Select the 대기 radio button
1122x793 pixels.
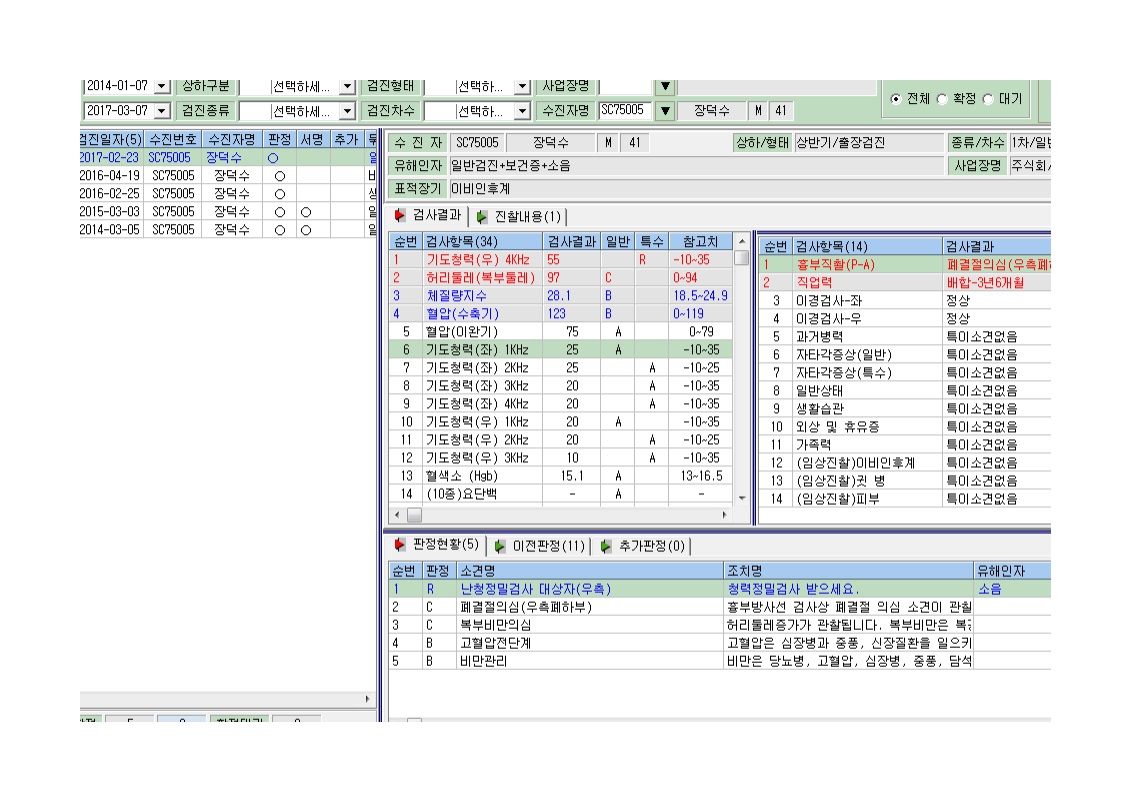tap(988, 99)
